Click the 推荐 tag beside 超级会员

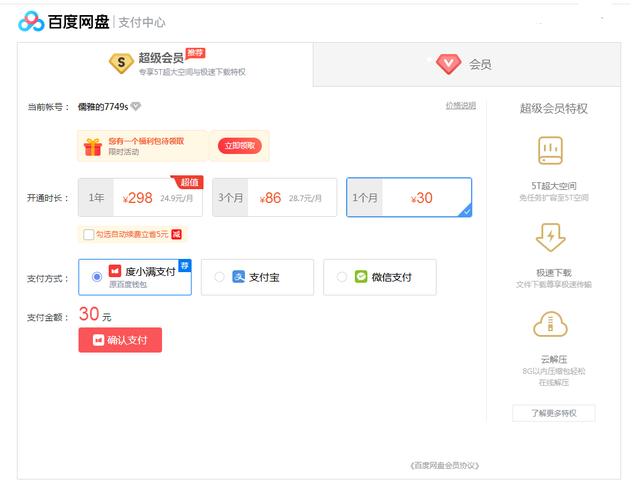195,53
